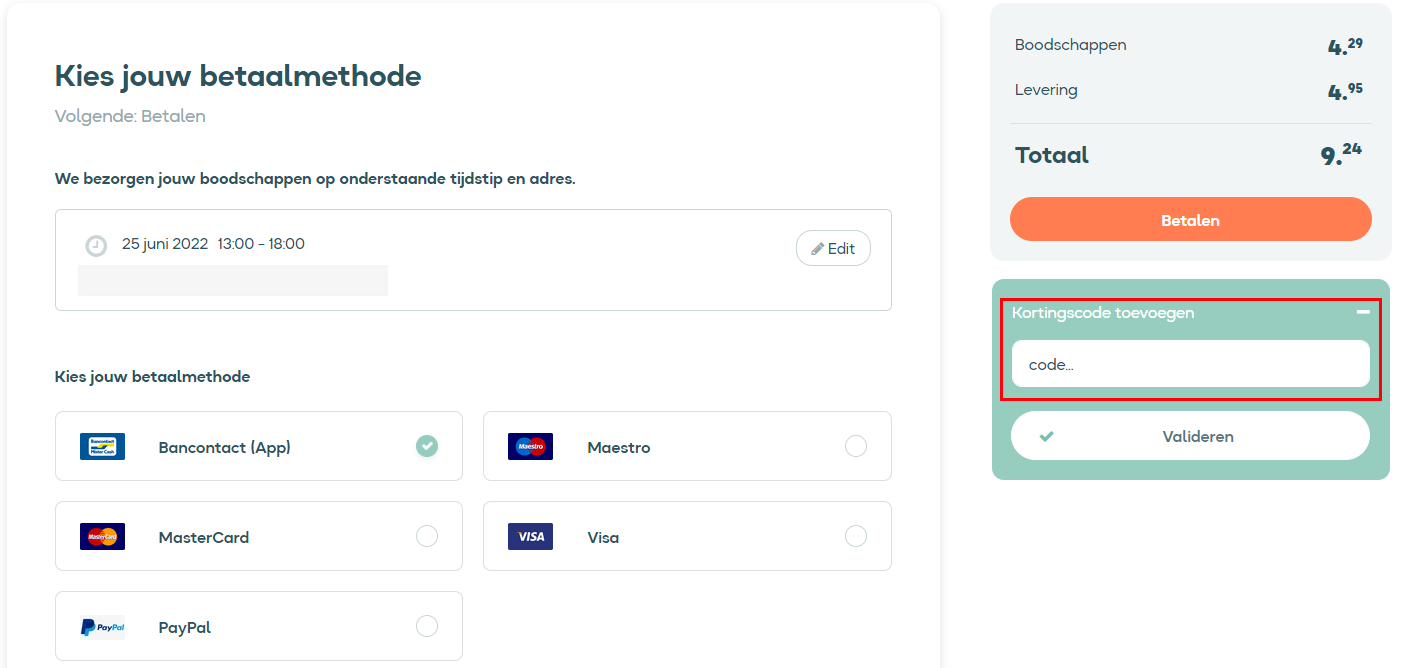Image resolution: width=1407 pixels, height=668 pixels.
Task: Select the MasterCard radio button
Action: (427, 536)
